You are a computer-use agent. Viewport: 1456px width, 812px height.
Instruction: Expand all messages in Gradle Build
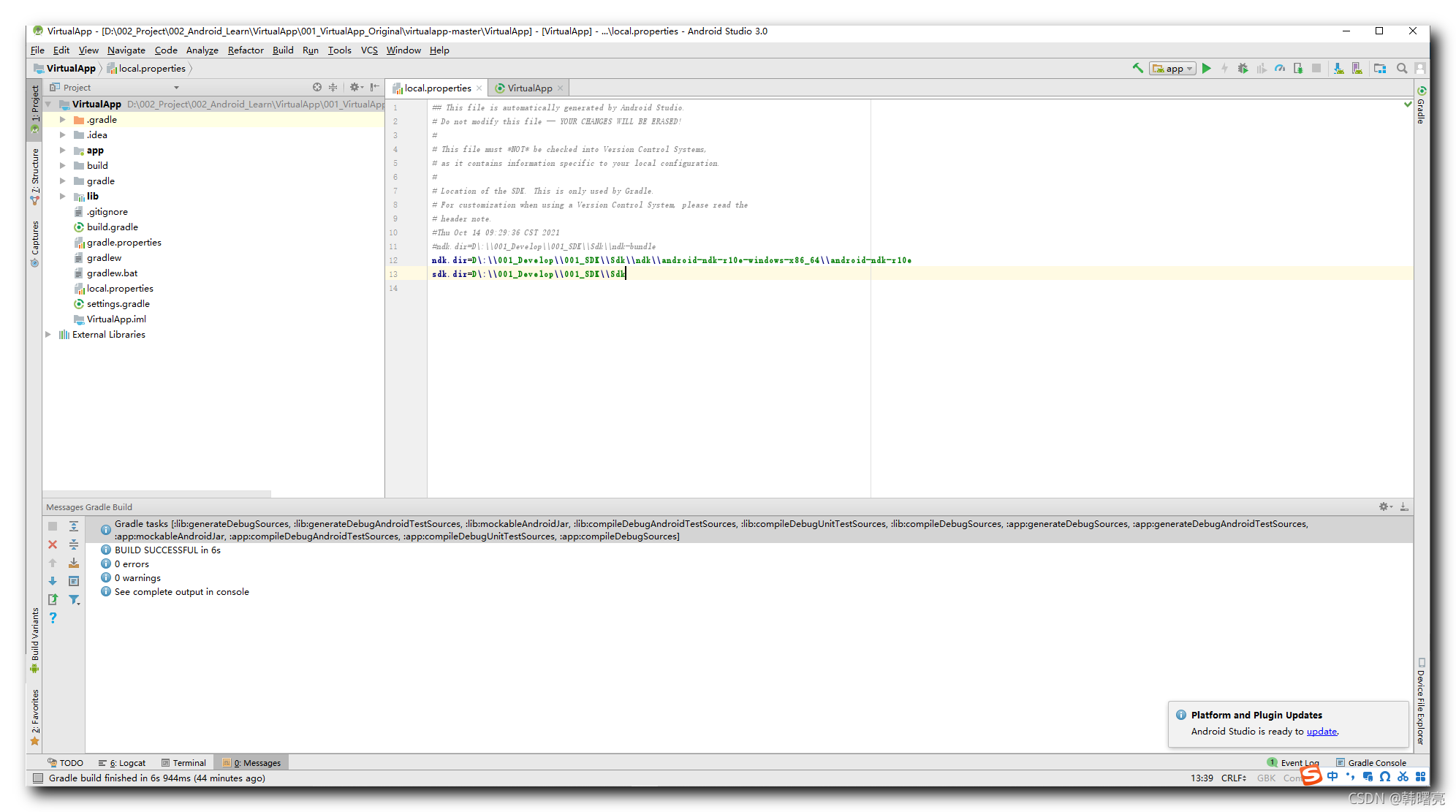[x=74, y=526]
